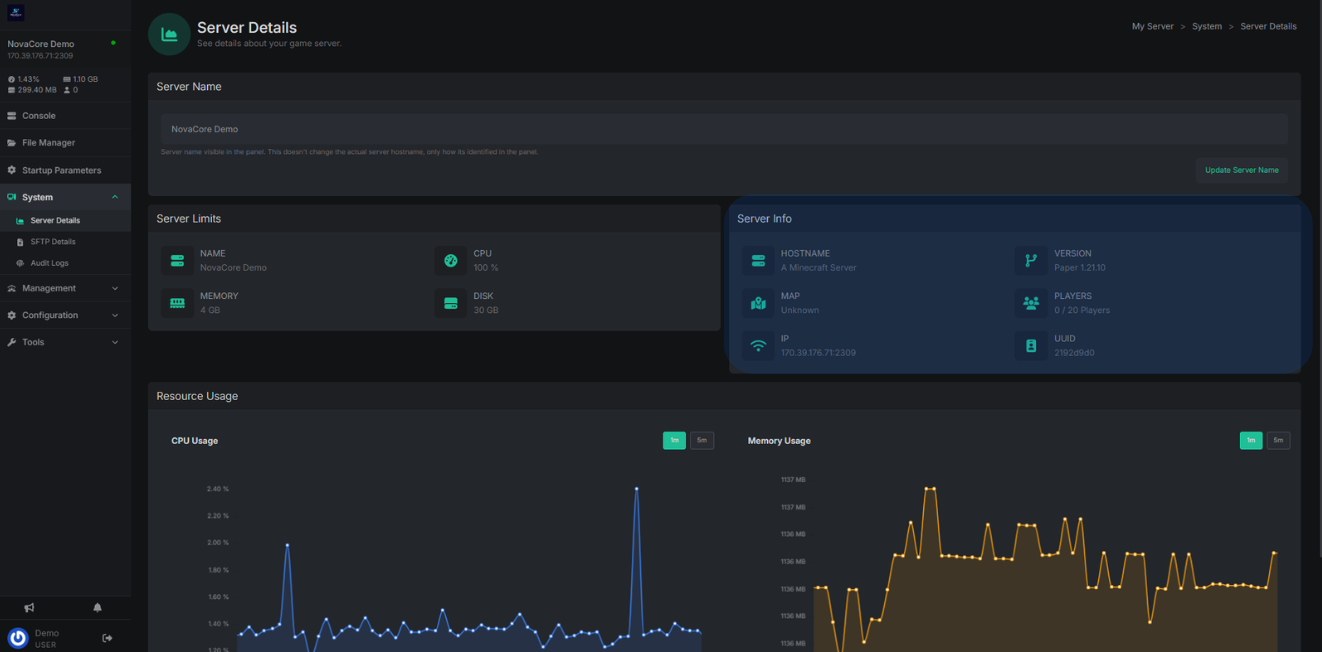The image size is (1322, 652).
Task: Switch CPU Usage chart to 5m
Action: click(x=702, y=440)
